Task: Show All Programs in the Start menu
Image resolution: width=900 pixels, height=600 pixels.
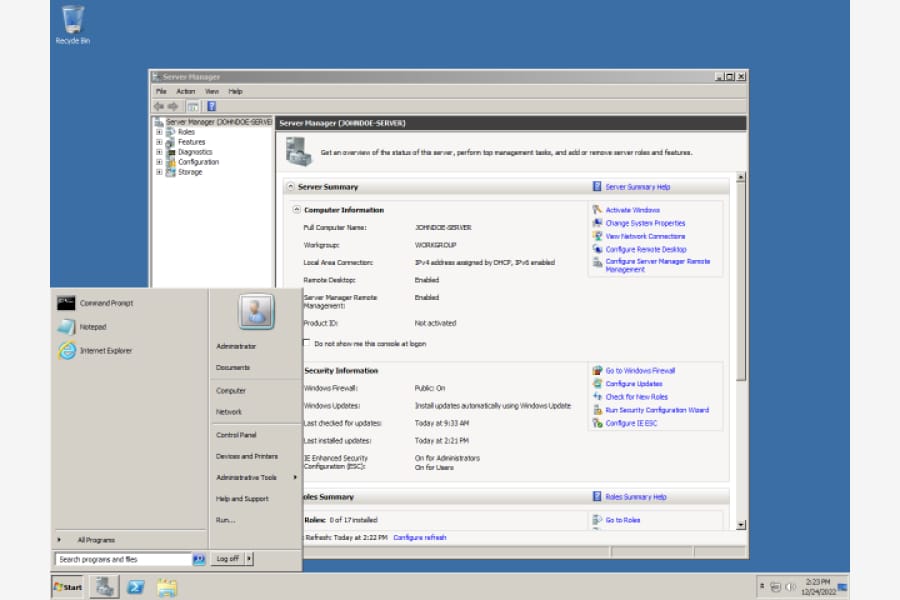Action: click(96, 540)
